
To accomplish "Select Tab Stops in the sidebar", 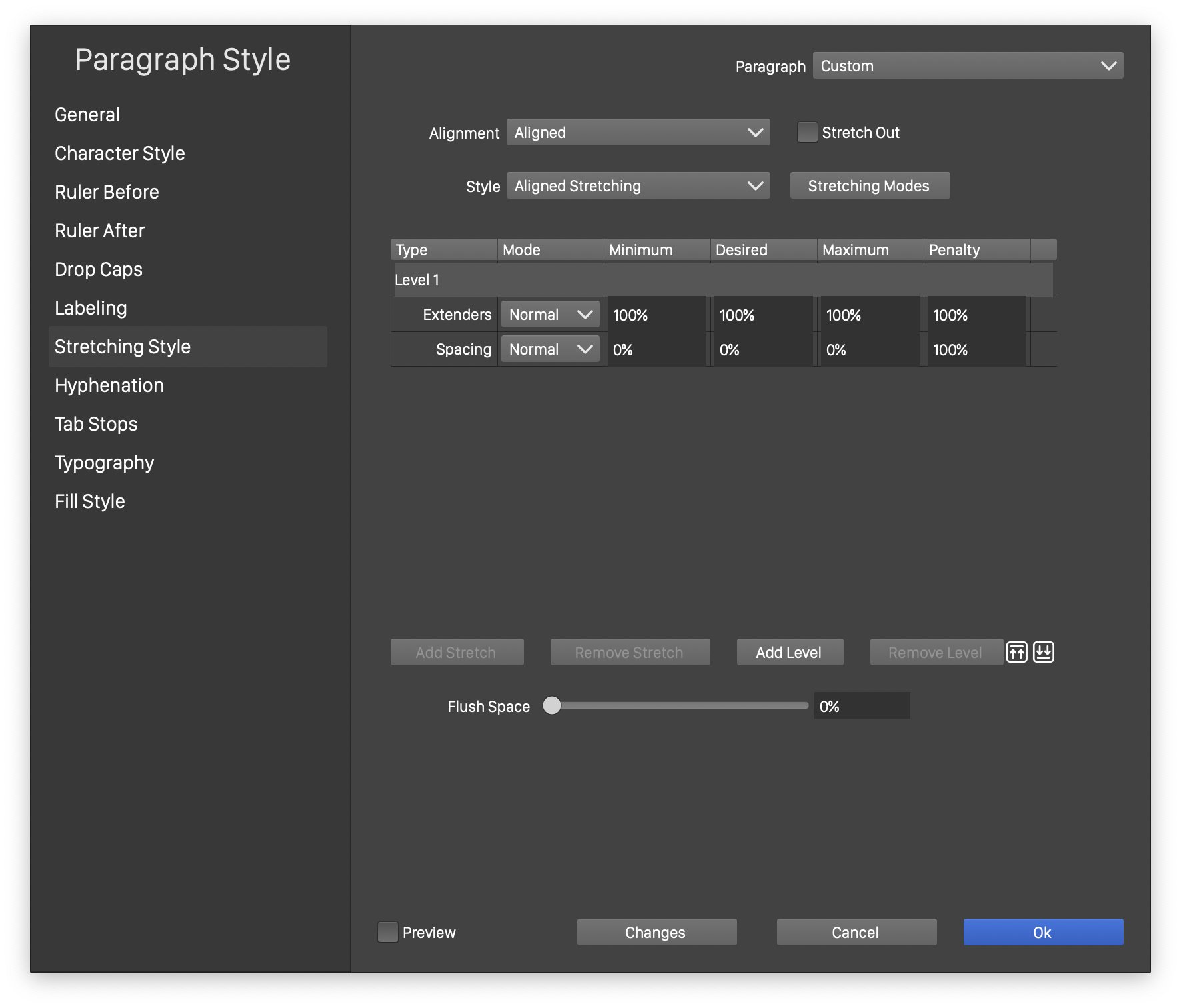I will click(x=96, y=424).
